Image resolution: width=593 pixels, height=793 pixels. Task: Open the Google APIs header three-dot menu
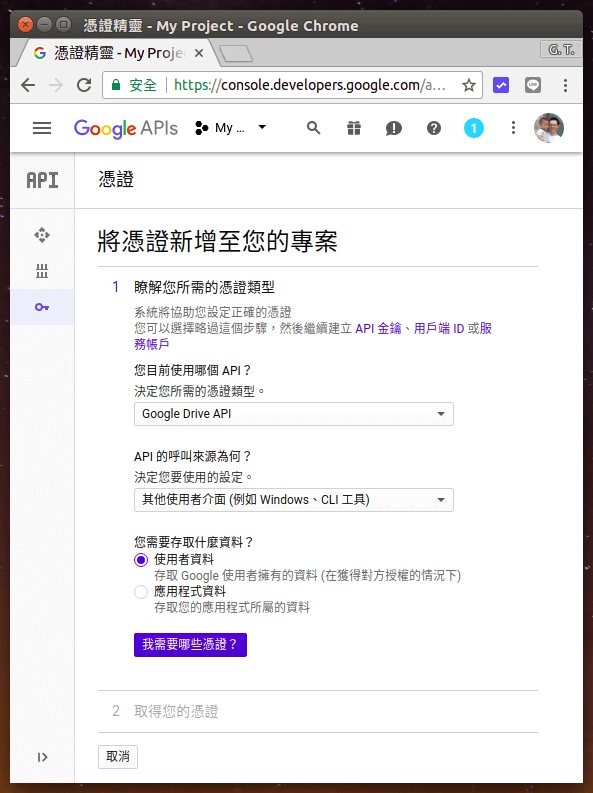[x=513, y=128]
